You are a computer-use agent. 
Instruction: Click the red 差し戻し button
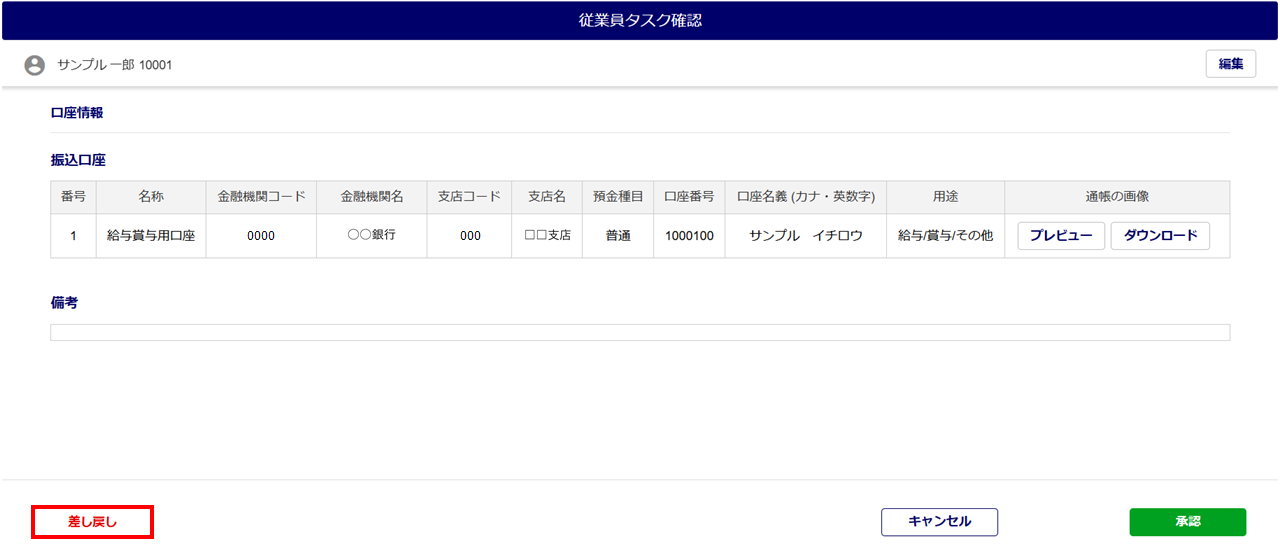point(92,522)
